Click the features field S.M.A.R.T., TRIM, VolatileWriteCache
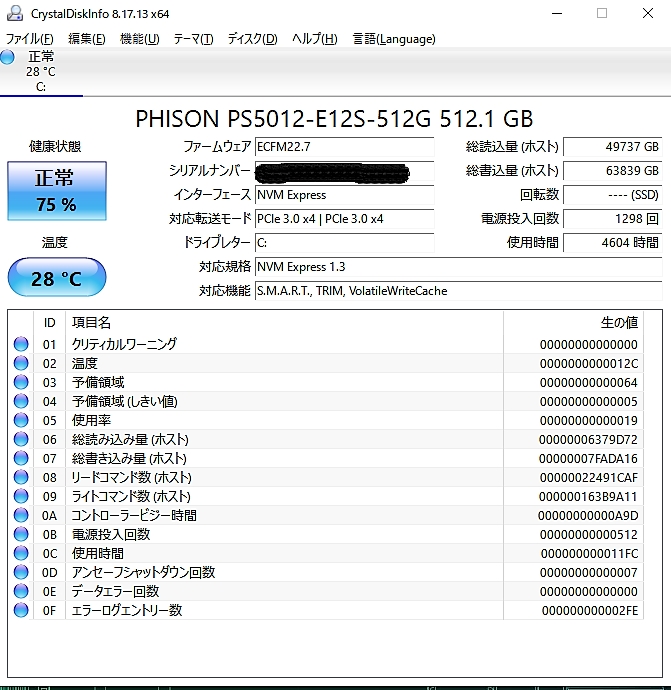The image size is (671, 690). coord(458,291)
